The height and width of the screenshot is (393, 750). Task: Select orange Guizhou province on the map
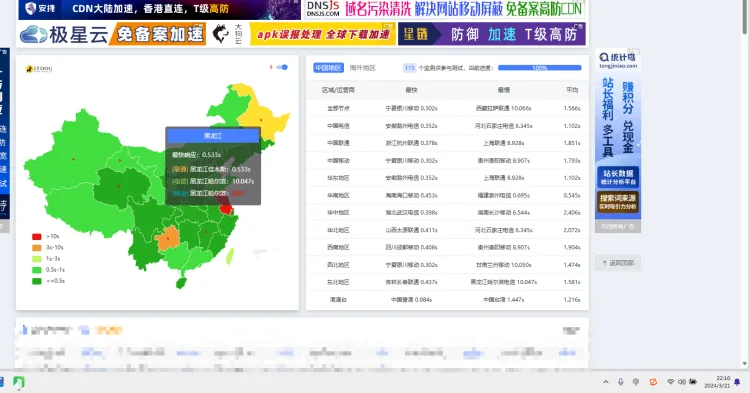pos(167,238)
